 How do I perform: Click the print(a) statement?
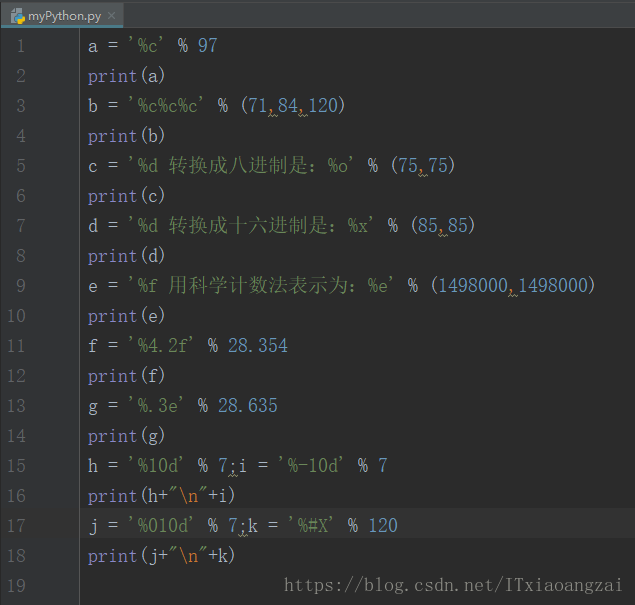pos(126,76)
